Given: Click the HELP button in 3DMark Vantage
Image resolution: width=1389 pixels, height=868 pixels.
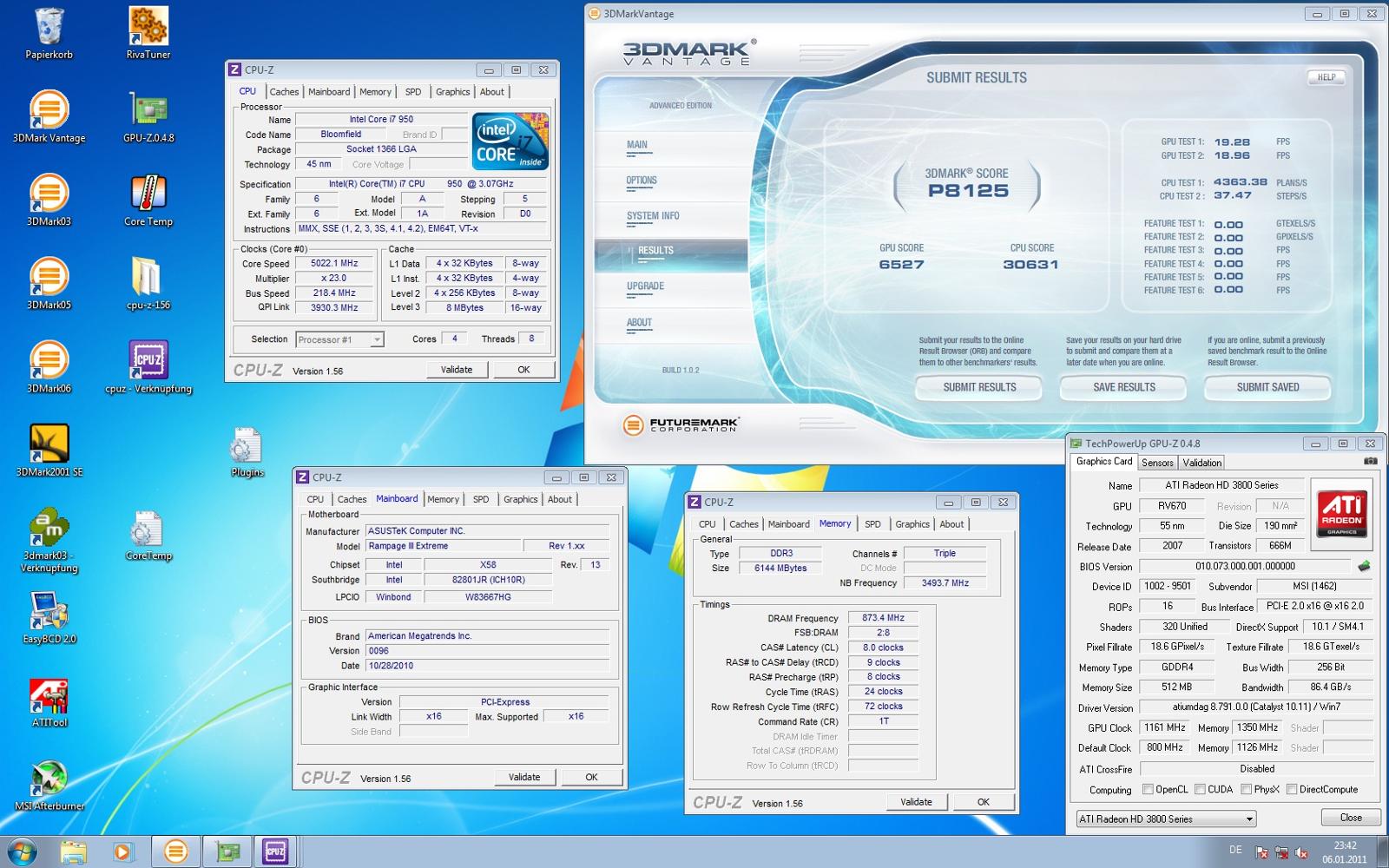Looking at the screenshot, I should point(1326,77).
